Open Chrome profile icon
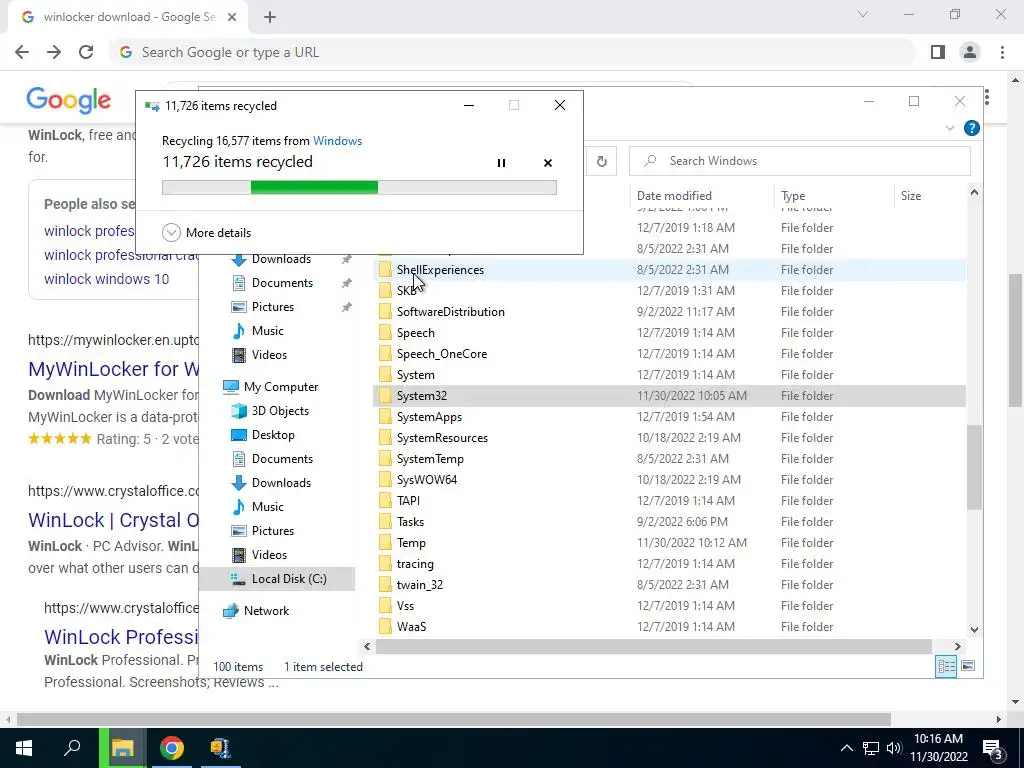The image size is (1024, 768). coord(970,52)
